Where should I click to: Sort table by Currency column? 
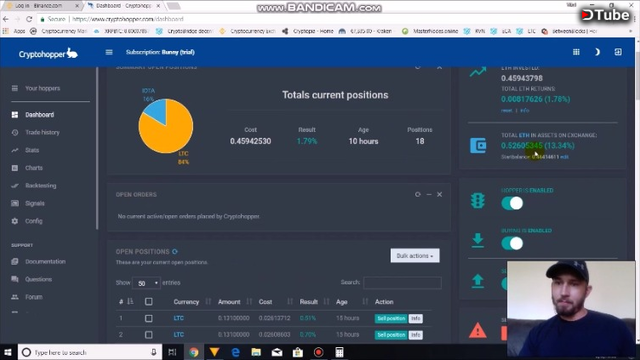[186, 302]
